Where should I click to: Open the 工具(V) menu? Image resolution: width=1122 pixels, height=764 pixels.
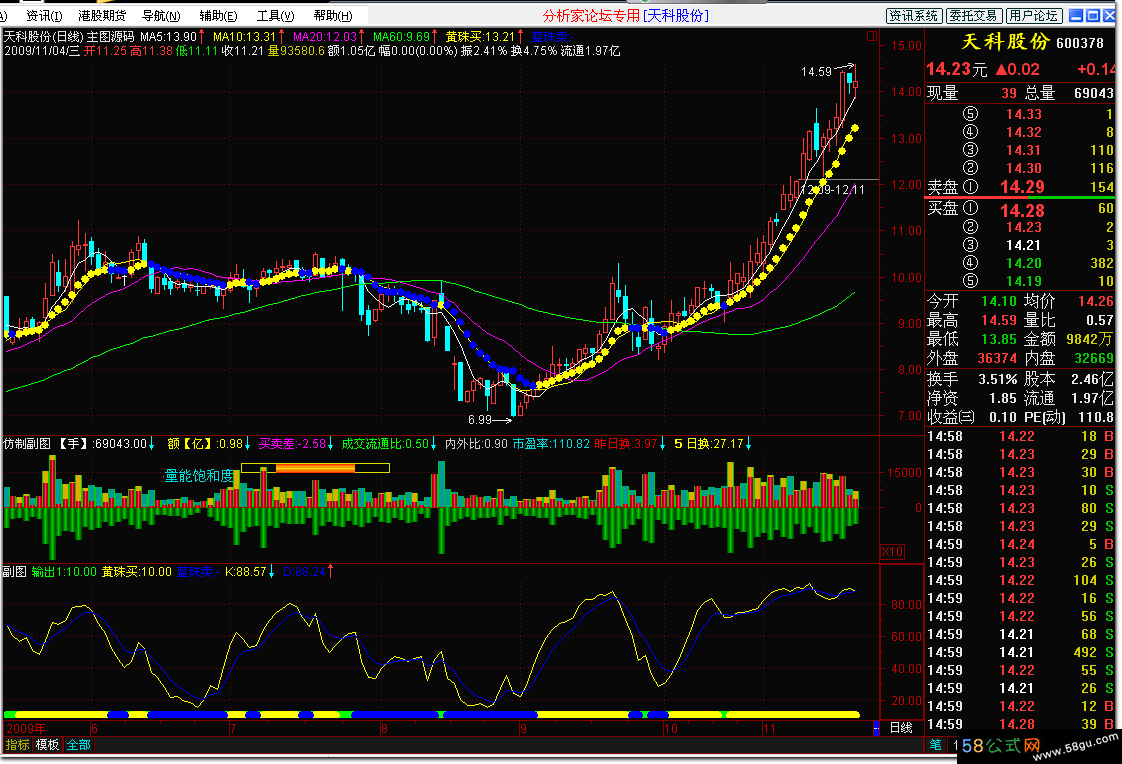[x=275, y=15]
